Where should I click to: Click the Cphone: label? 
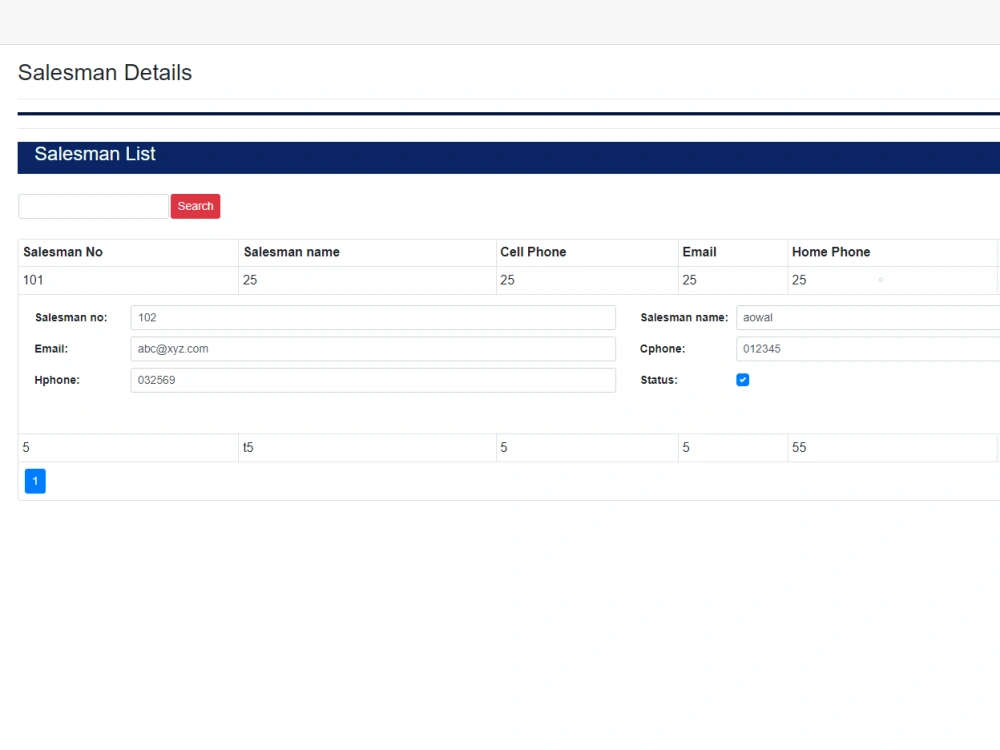pyautogui.click(x=662, y=349)
